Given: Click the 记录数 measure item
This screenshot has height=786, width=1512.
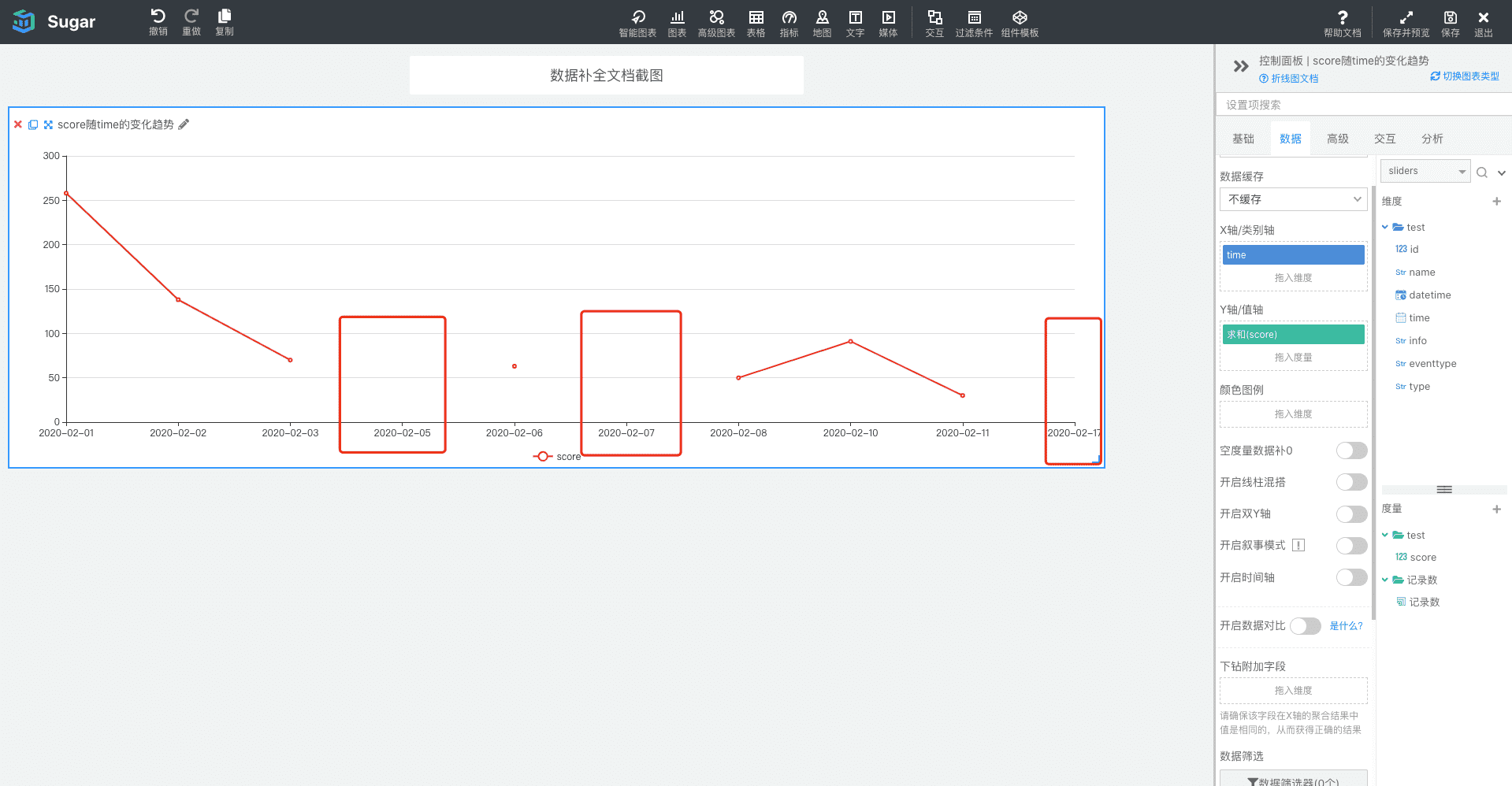Looking at the screenshot, I should pos(1418,602).
